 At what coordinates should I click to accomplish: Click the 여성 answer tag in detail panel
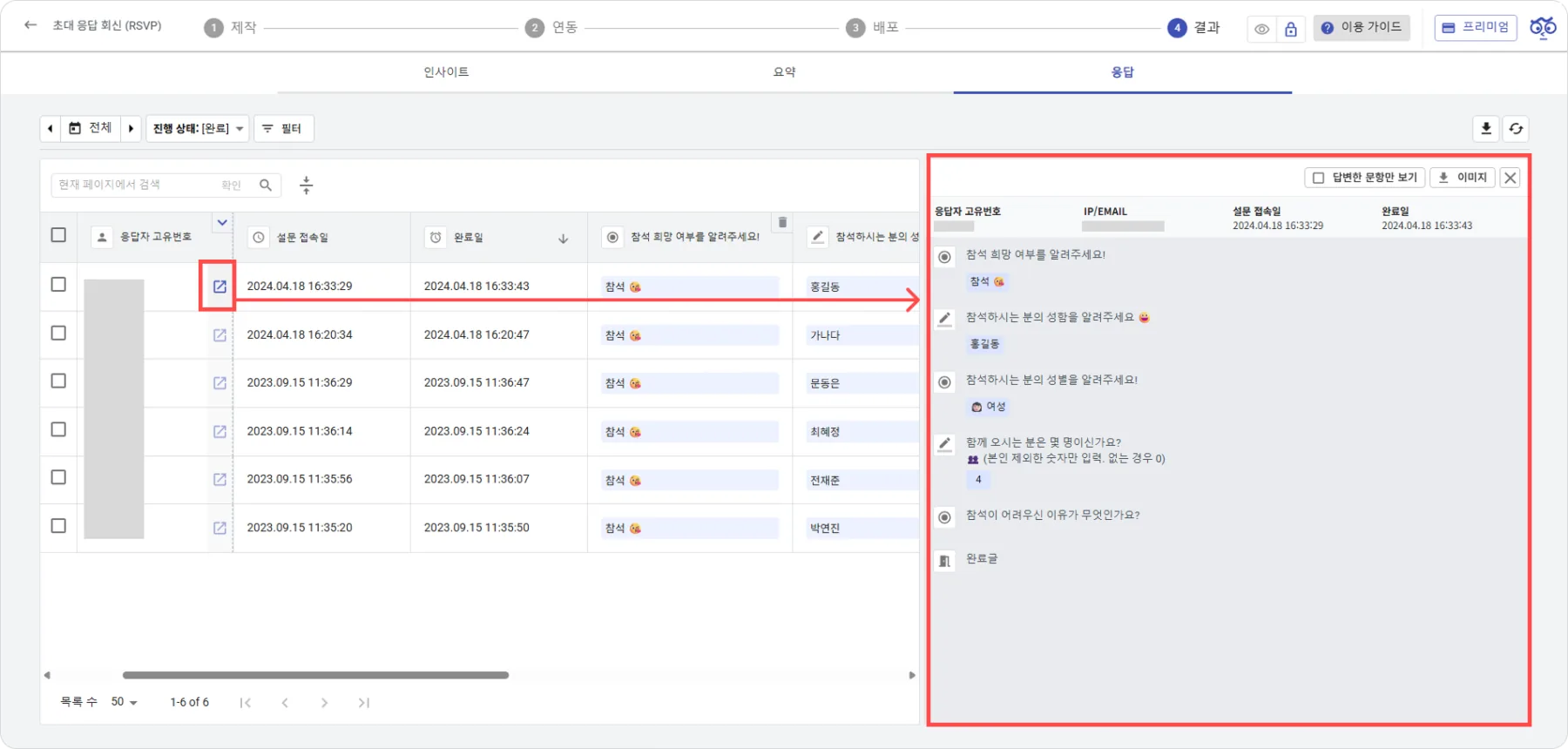(988, 407)
